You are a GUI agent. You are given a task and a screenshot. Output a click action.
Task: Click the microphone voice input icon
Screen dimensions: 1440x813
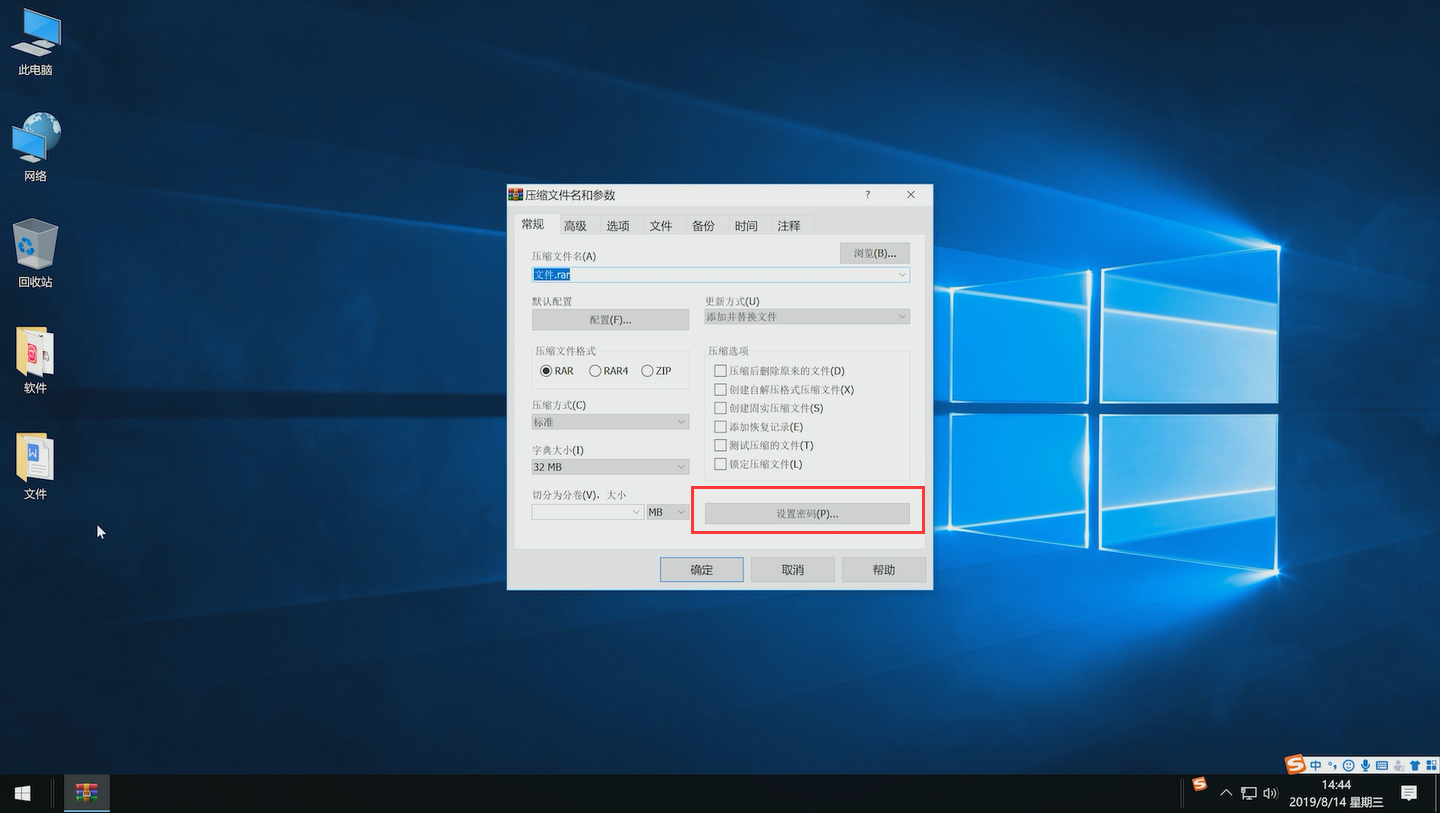(x=1365, y=765)
